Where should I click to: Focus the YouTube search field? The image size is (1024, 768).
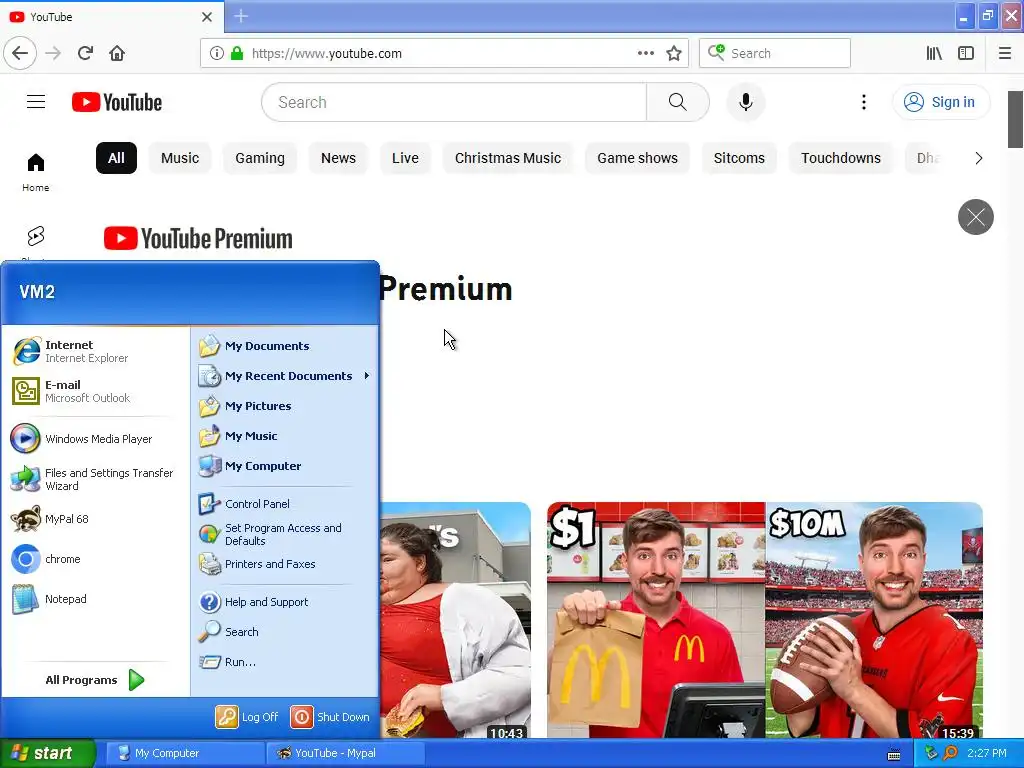454,102
